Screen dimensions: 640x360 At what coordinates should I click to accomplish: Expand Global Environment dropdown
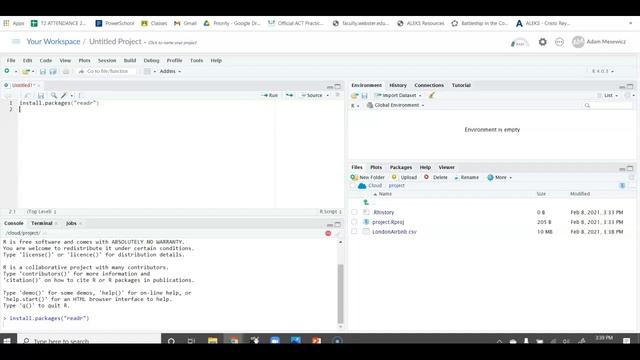tap(395, 105)
